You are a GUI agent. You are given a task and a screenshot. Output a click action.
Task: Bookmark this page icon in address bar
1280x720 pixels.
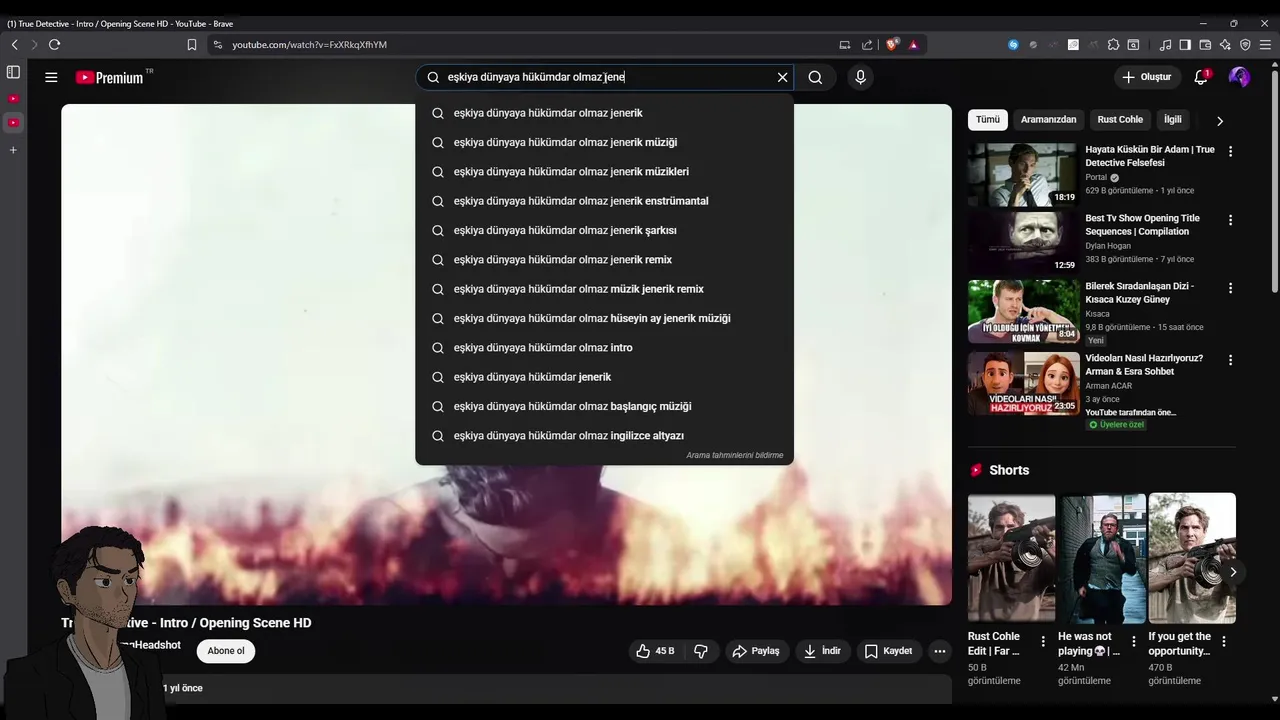pos(192,45)
